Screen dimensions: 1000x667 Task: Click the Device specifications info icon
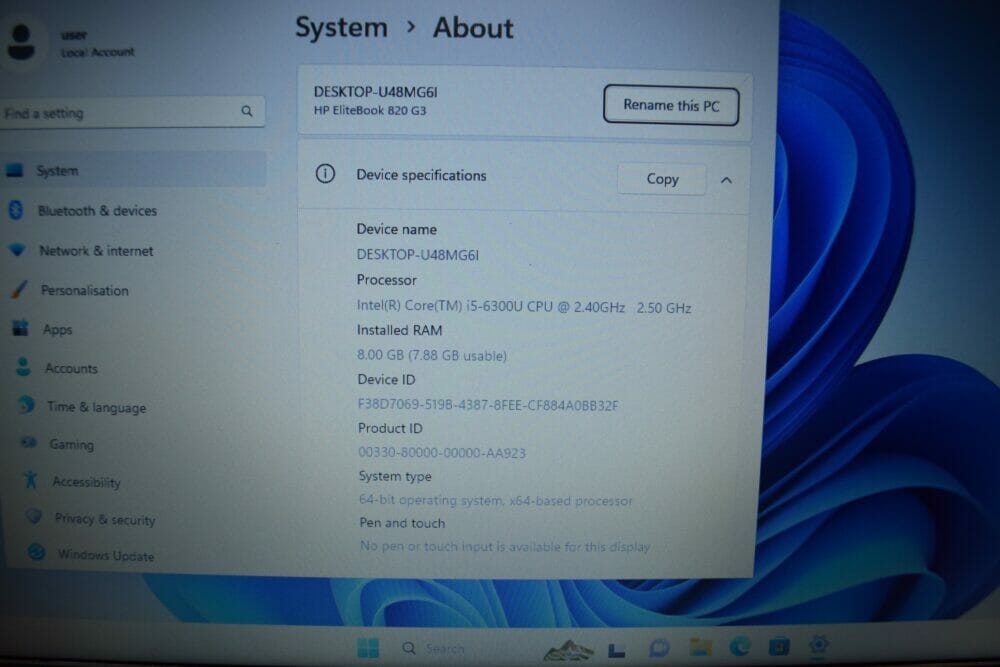click(325, 173)
